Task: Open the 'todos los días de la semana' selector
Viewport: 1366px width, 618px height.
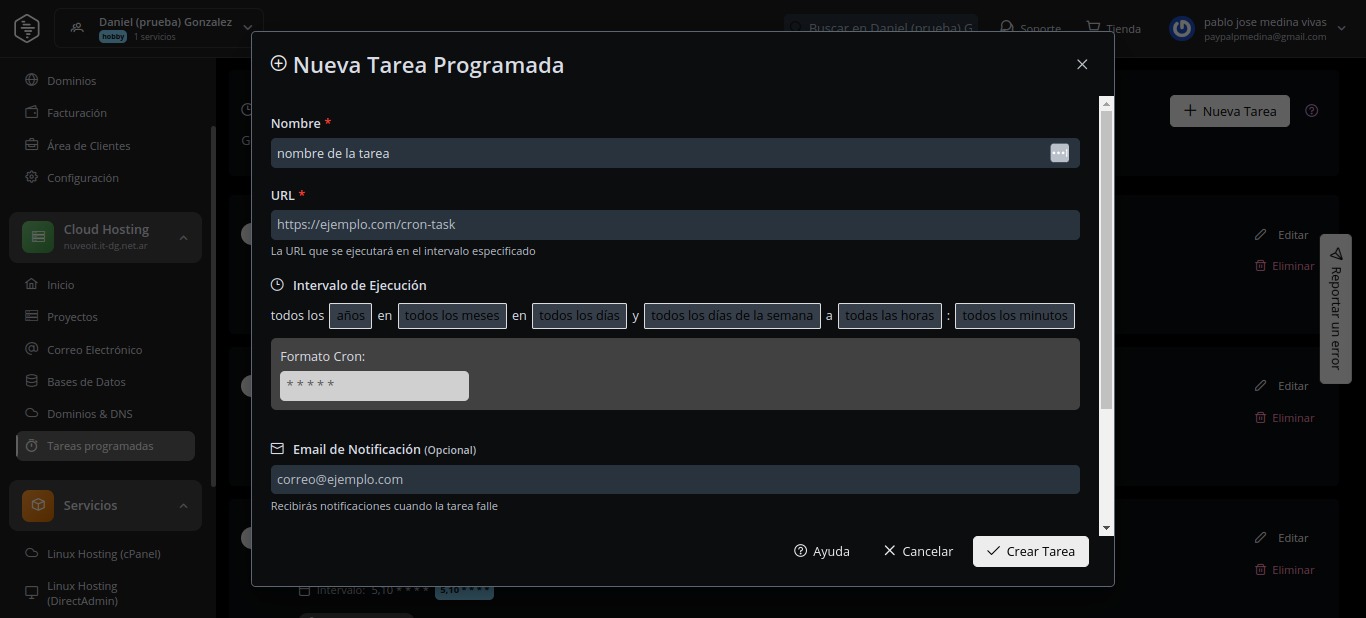Action: click(732, 316)
